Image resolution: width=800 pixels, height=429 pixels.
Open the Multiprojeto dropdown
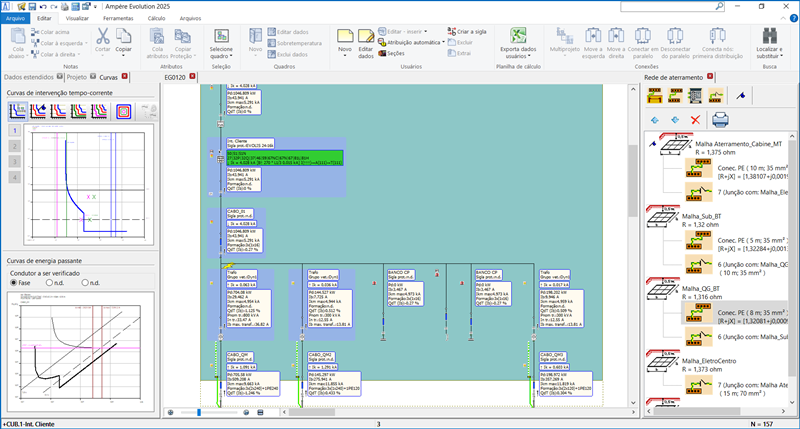pos(565,55)
